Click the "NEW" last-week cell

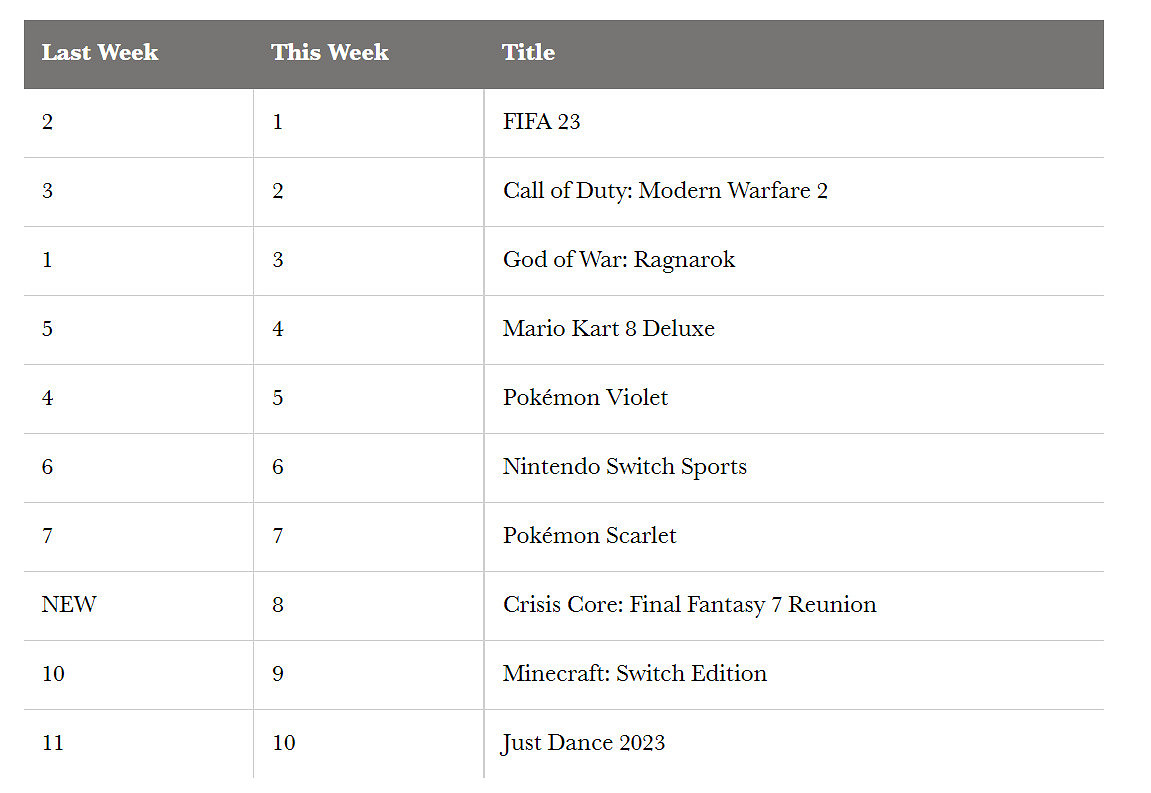point(69,605)
